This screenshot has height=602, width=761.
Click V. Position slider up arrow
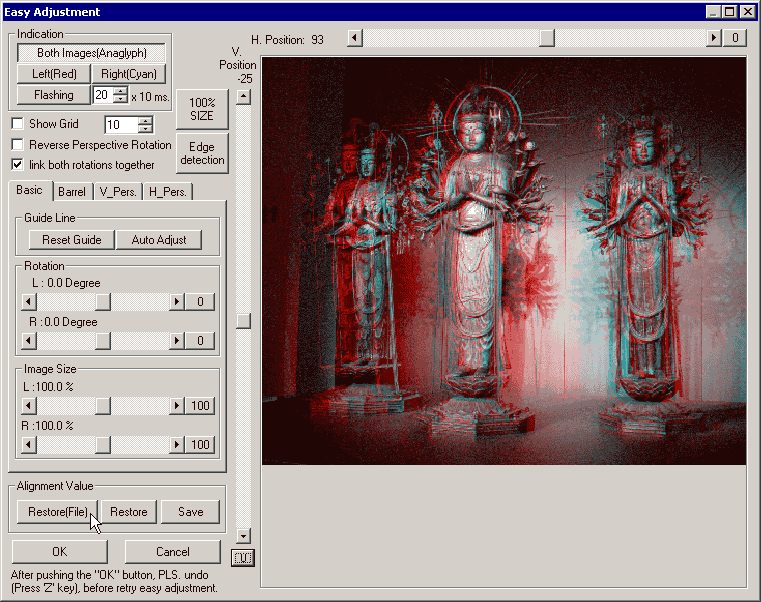[x=243, y=97]
